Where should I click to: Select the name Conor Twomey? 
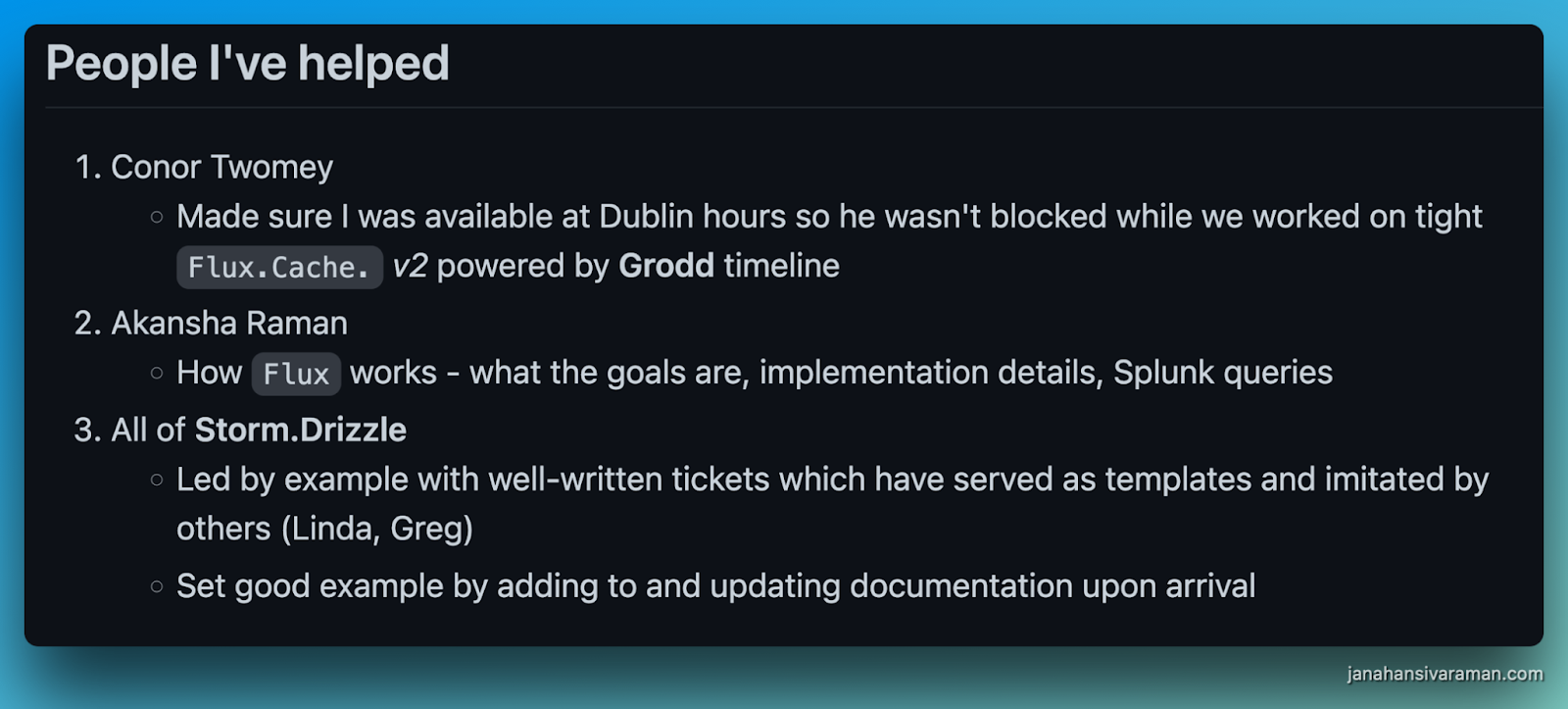(x=221, y=167)
